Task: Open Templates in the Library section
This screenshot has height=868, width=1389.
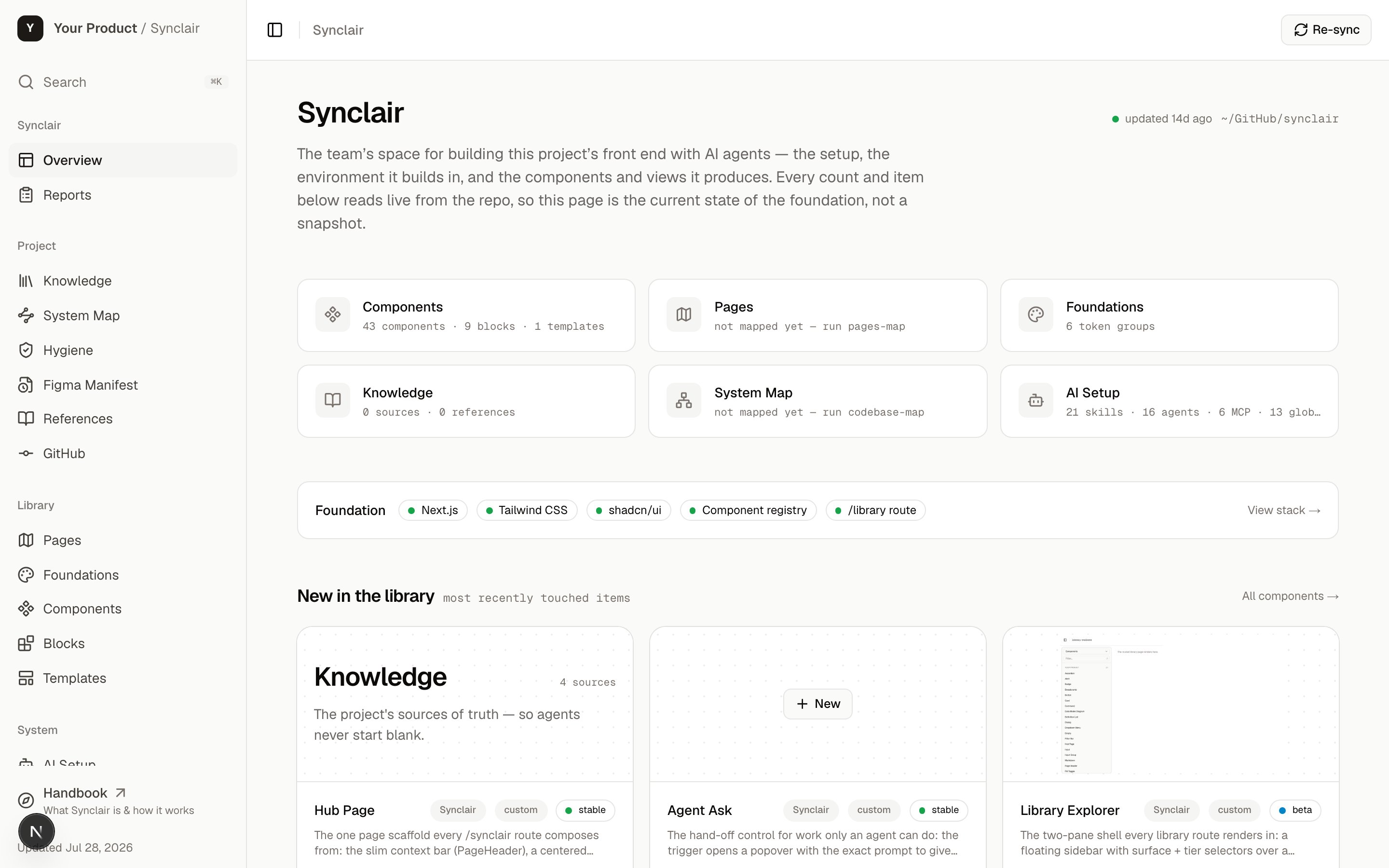Action: (123, 678)
